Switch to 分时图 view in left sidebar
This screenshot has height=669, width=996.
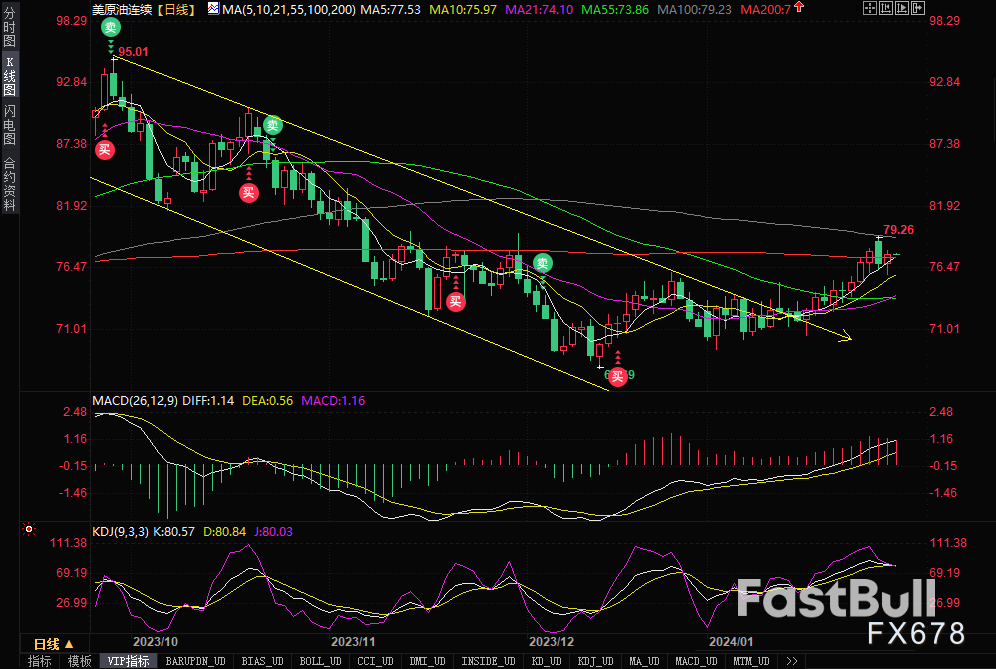click(x=10, y=31)
